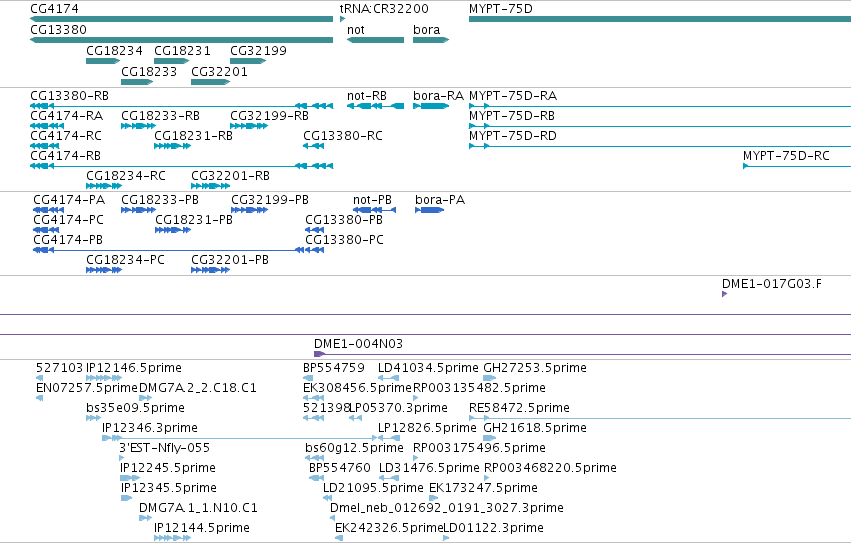This screenshot has width=851, height=543.
Task: Select the not-PB protein glyph
Action: 374,210
